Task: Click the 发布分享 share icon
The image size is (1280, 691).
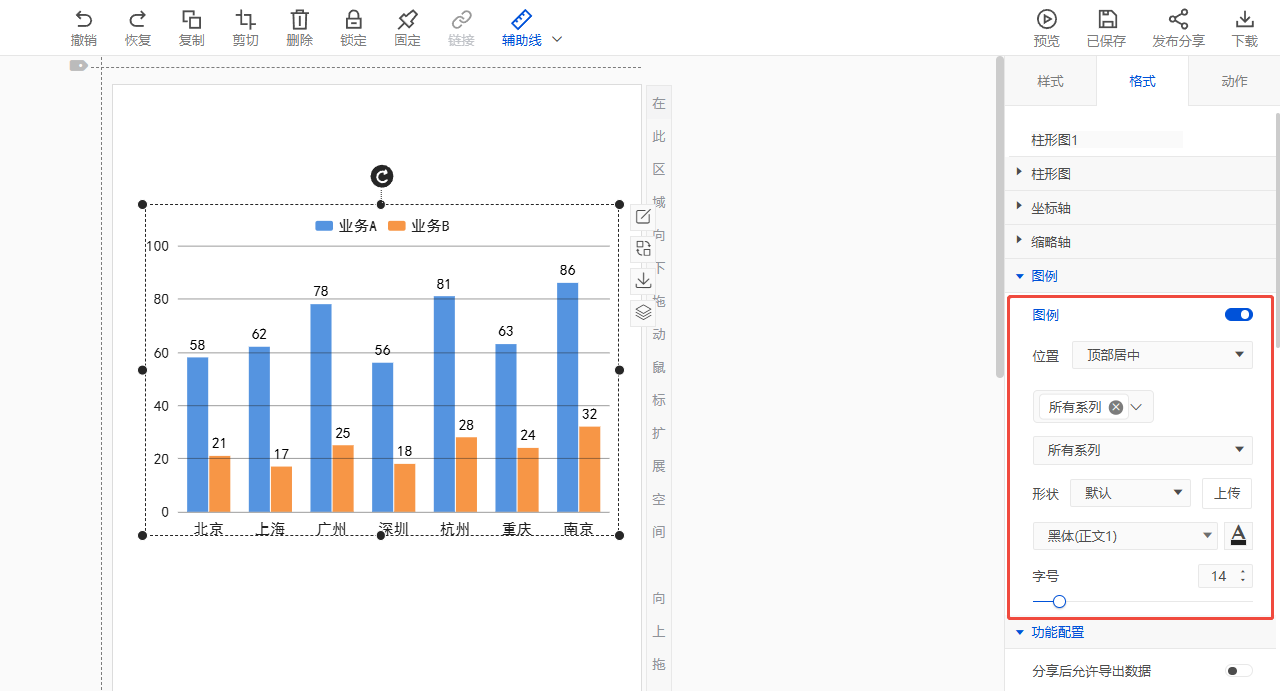Action: 1178,19
